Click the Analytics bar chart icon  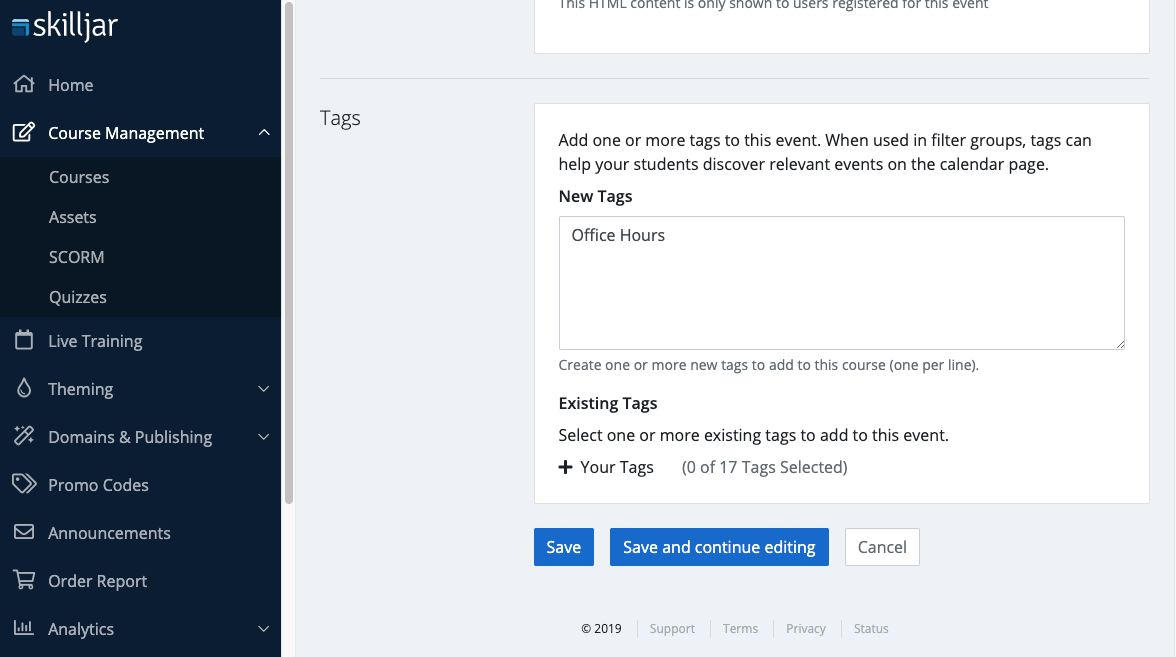pos(24,629)
